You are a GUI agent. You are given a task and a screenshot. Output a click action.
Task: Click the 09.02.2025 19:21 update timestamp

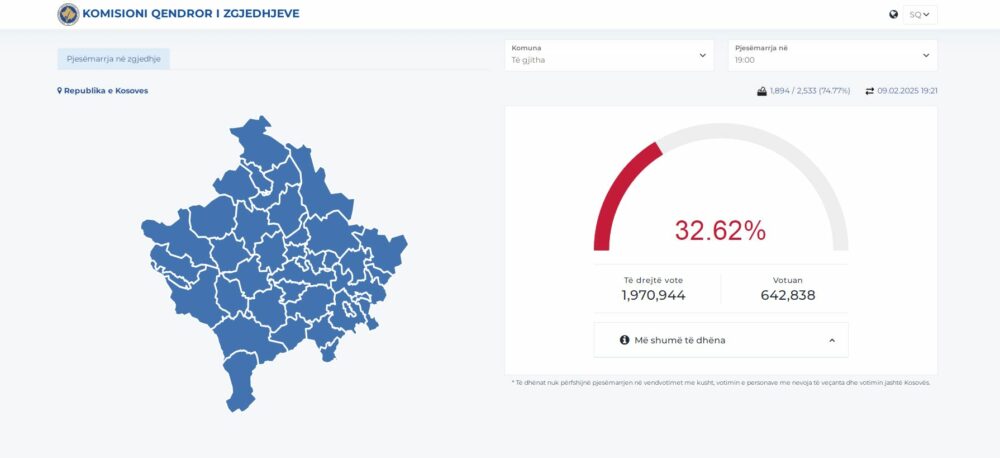[907, 91]
